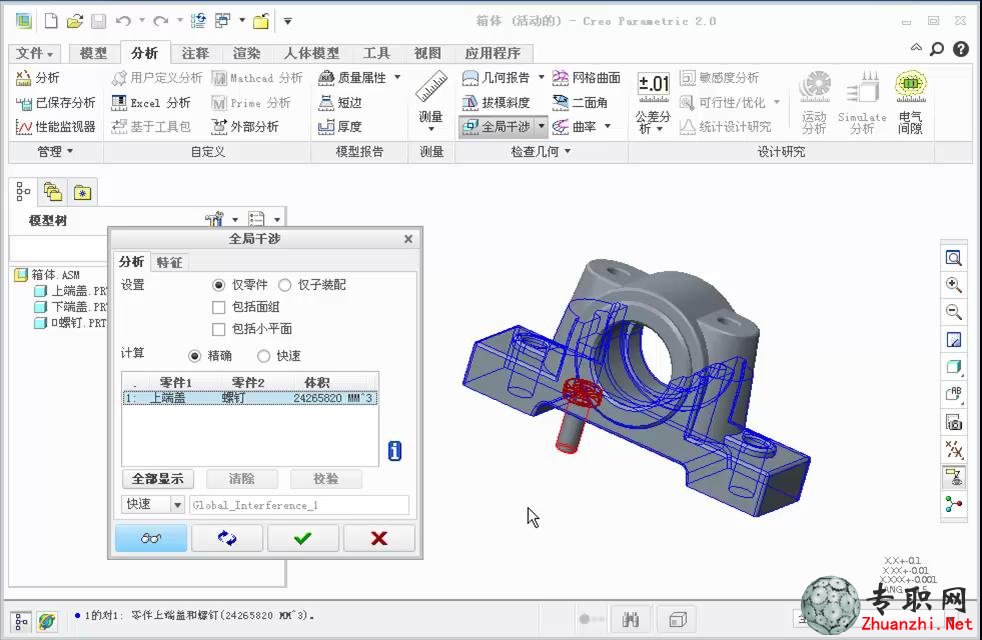Image resolution: width=982 pixels, height=640 pixels.
Task: Open help with the question mark icon
Action: (x=961, y=49)
